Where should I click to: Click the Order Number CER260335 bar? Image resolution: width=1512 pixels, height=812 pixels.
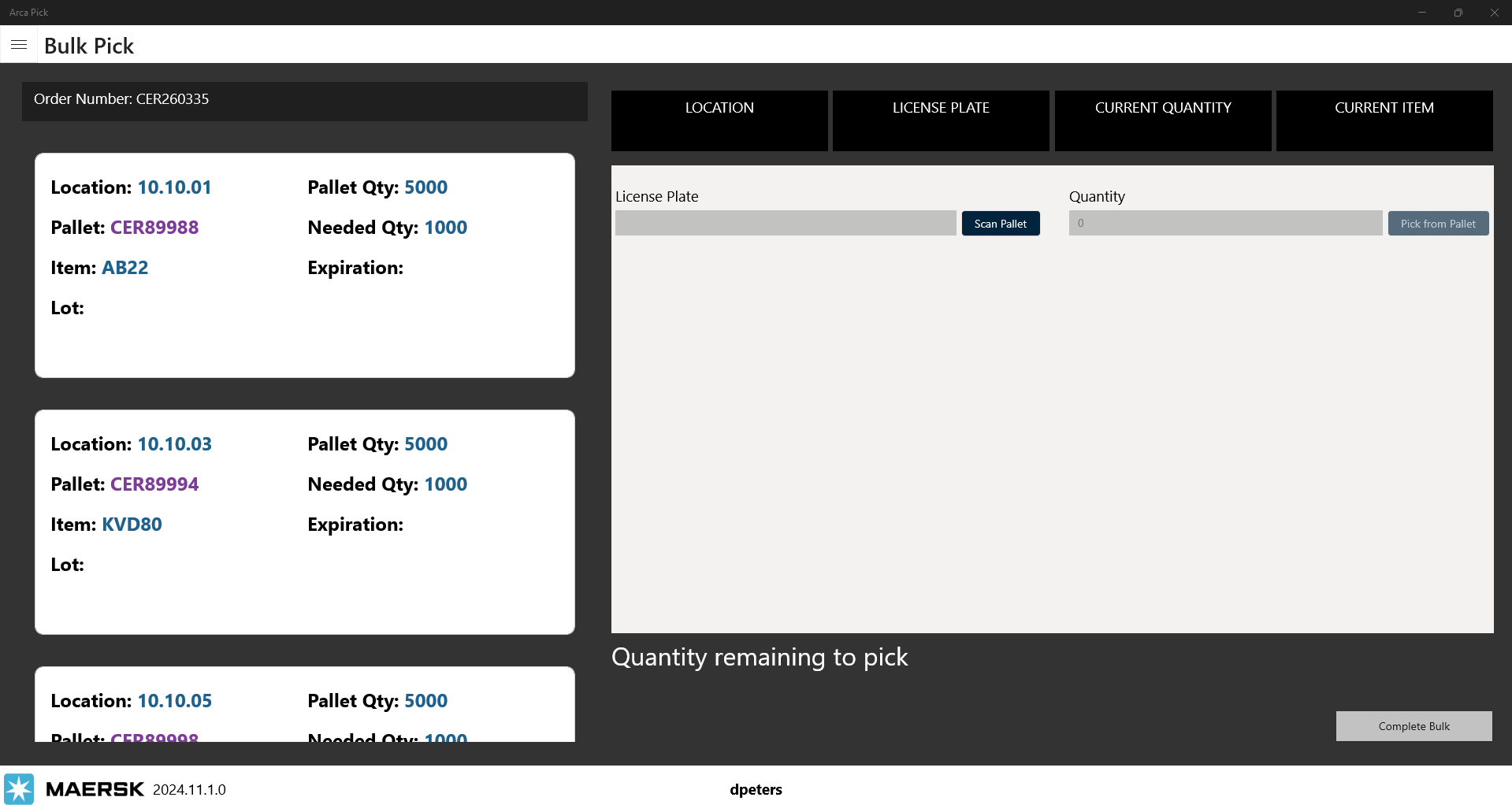[x=304, y=100]
